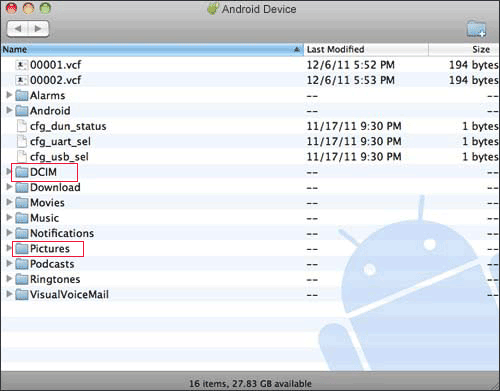Click the 00001.vcf contact file icon

(x=21, y=65)
